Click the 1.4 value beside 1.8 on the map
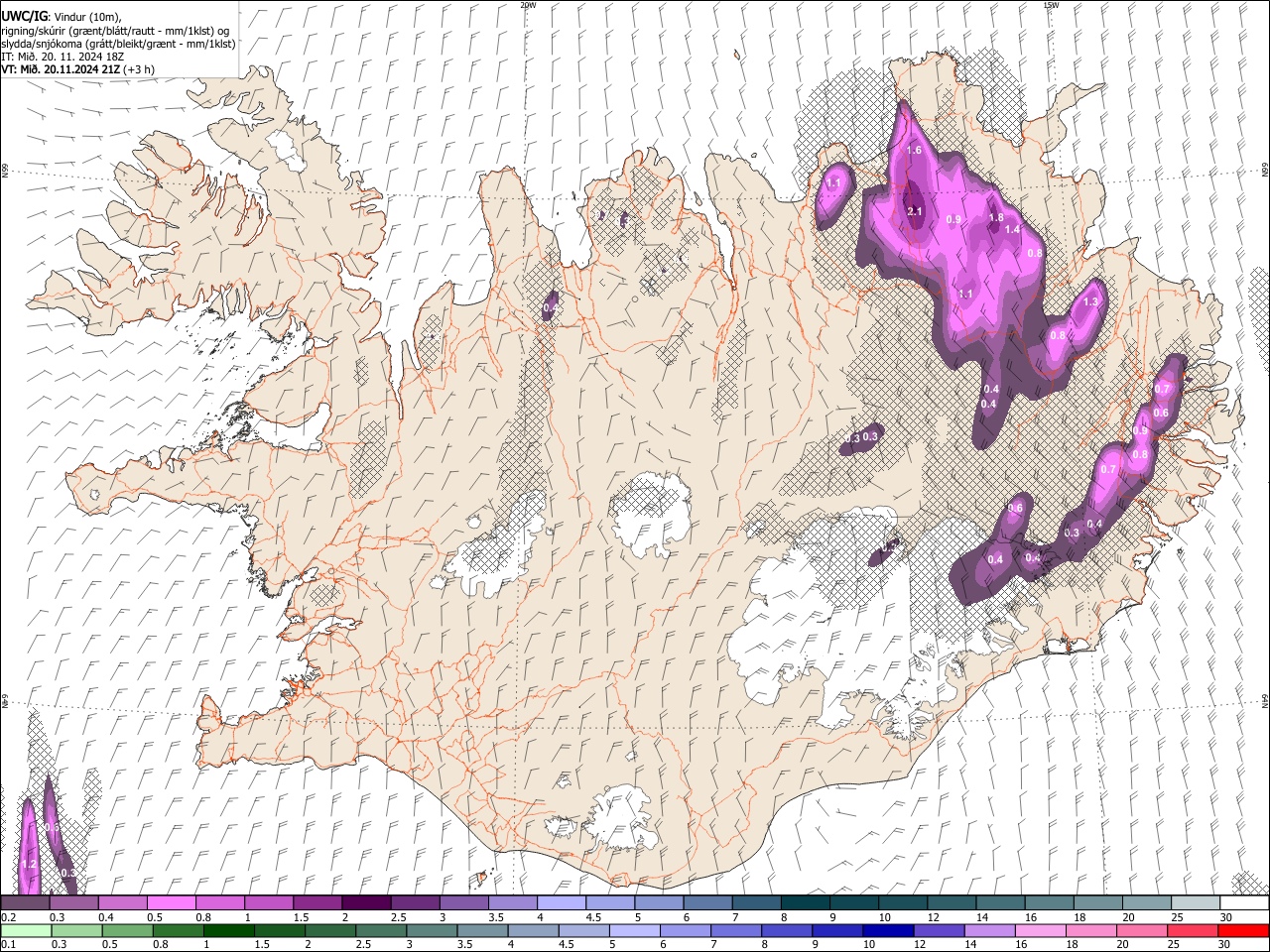The image size is (1270, 952). [1013, 229]
